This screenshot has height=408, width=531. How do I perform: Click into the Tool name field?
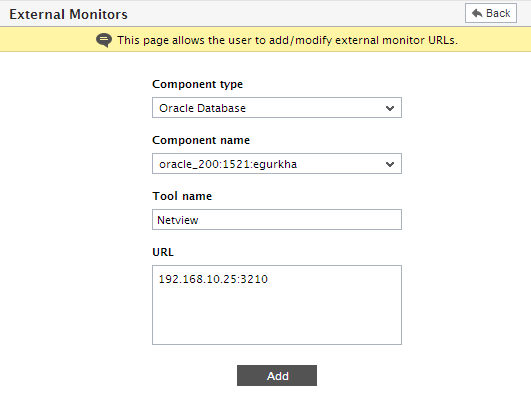277,219
